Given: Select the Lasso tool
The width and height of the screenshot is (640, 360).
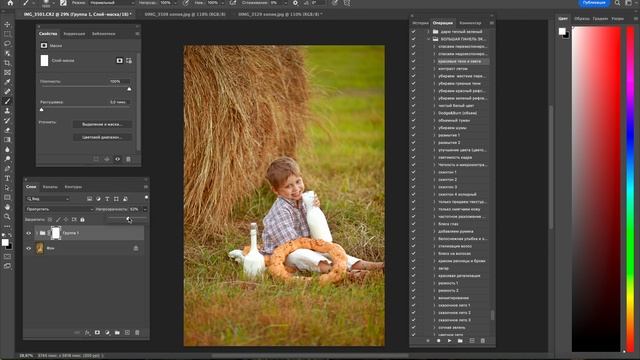Looking at the screenshot, I should [7, 44].
